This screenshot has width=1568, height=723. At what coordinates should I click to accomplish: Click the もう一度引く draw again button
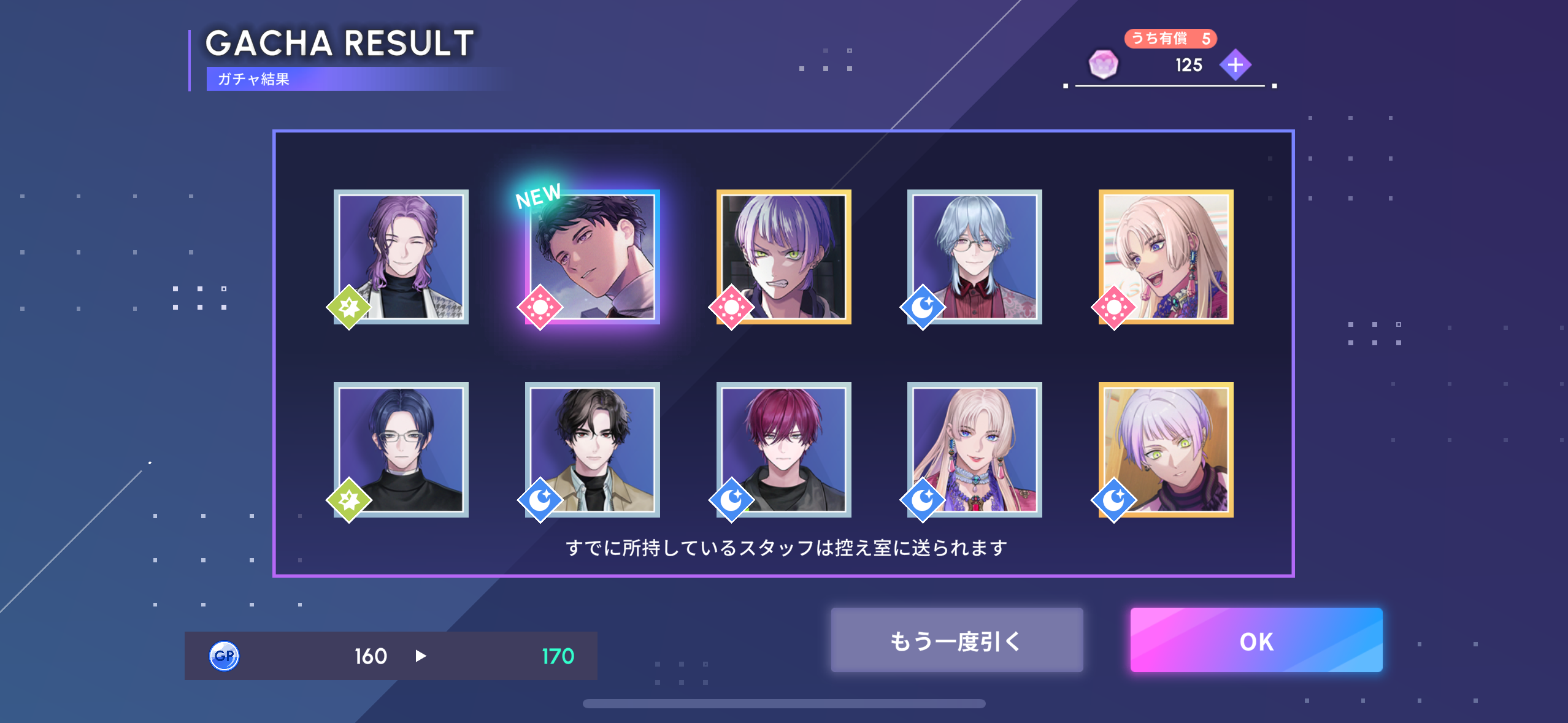tap(957, 640)
